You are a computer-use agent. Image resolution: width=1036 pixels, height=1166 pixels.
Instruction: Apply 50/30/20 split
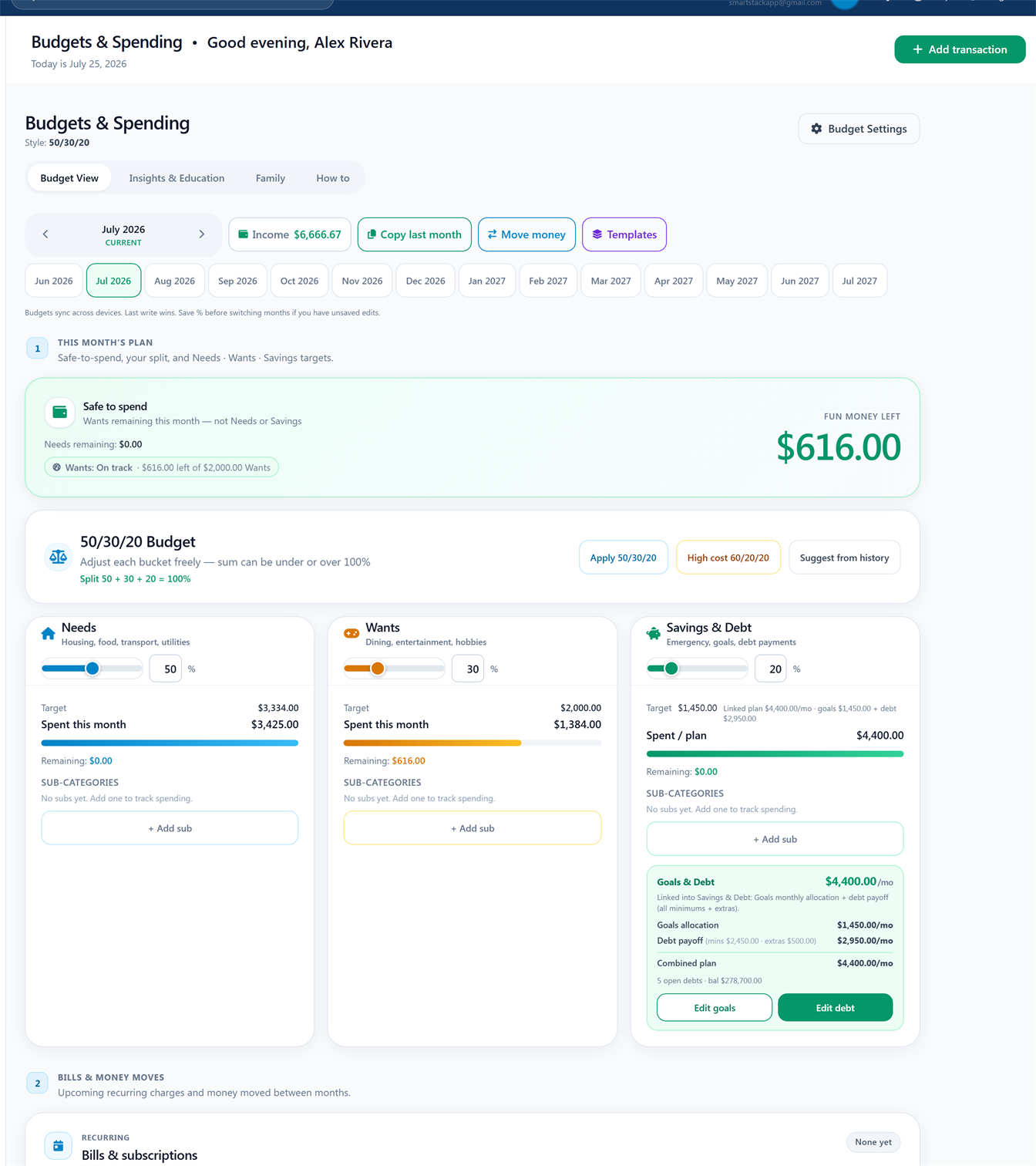point(624,558)
